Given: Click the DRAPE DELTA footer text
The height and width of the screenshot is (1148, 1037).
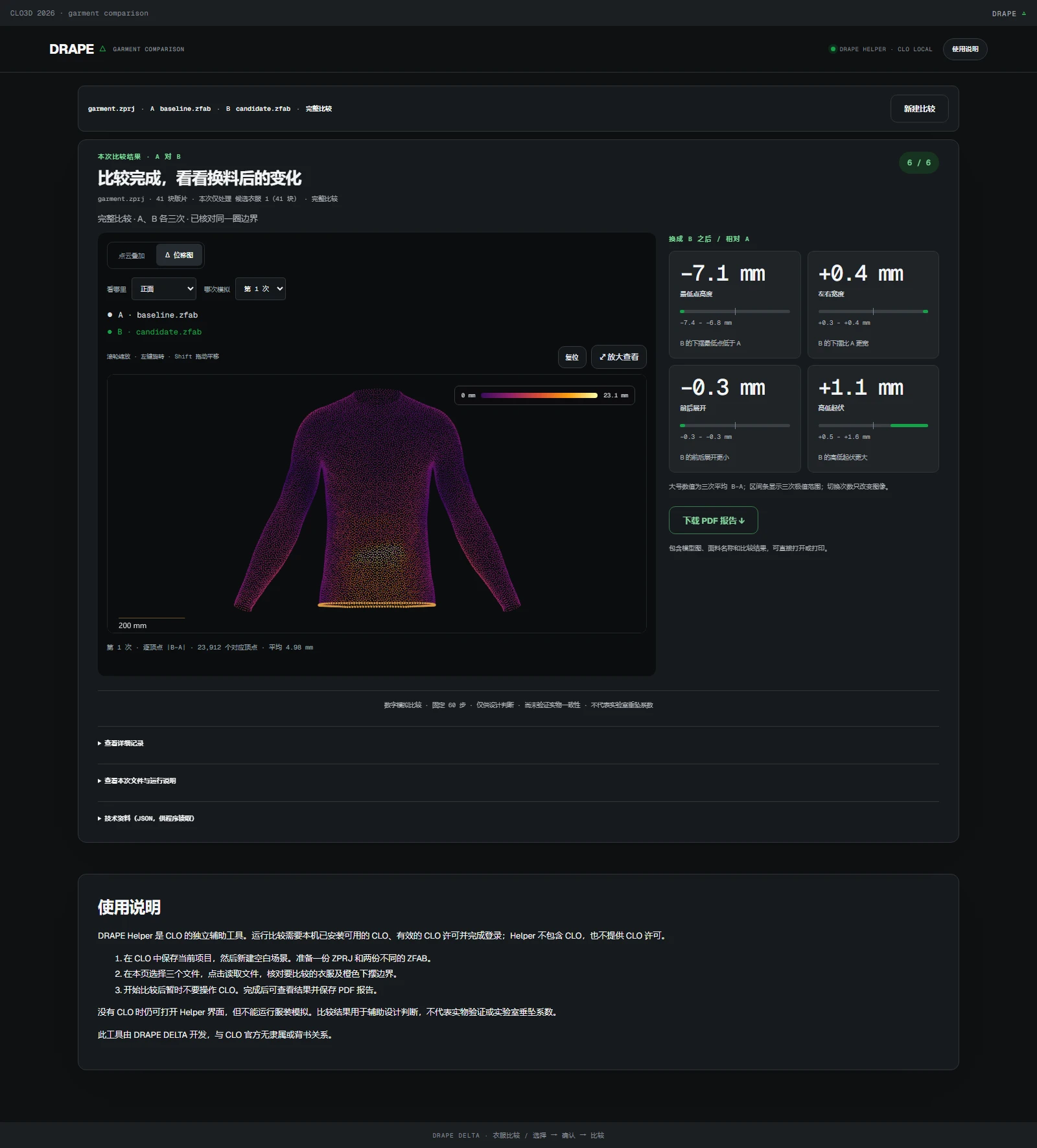Looking at the screenshot, I should (x=456, y=1136).
